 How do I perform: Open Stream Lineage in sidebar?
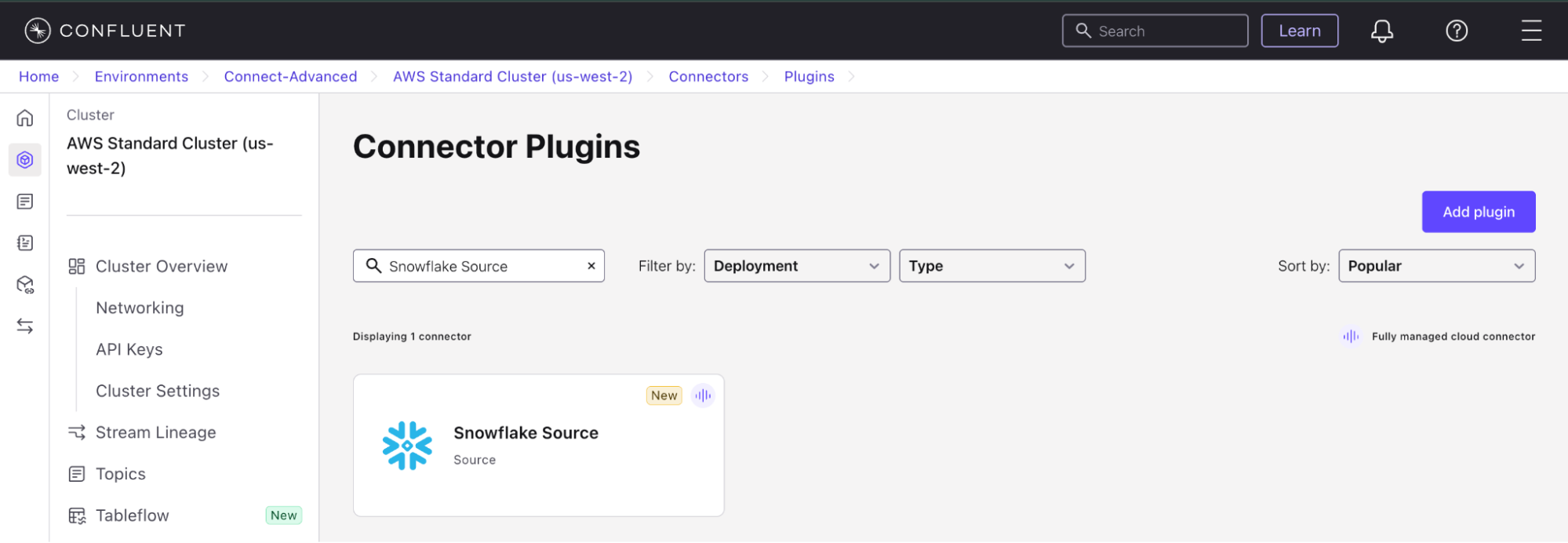[x=156, y=432]
